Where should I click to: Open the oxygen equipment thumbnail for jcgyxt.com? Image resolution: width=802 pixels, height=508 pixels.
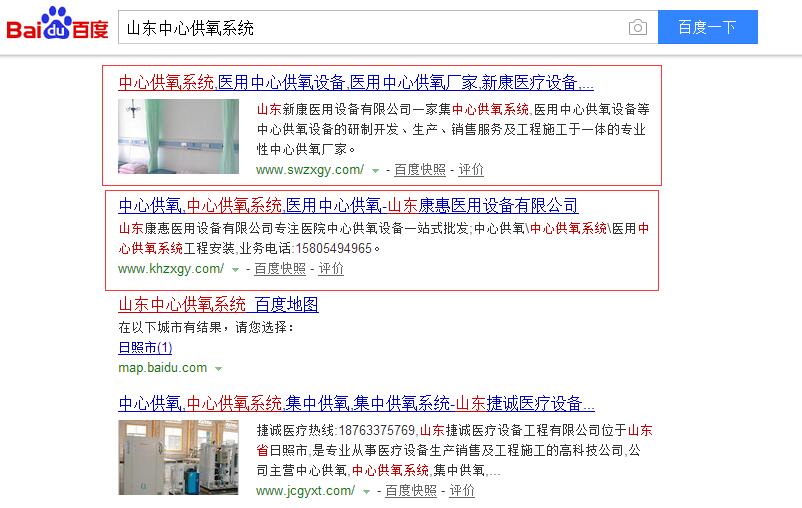click(x=179, y=457)
